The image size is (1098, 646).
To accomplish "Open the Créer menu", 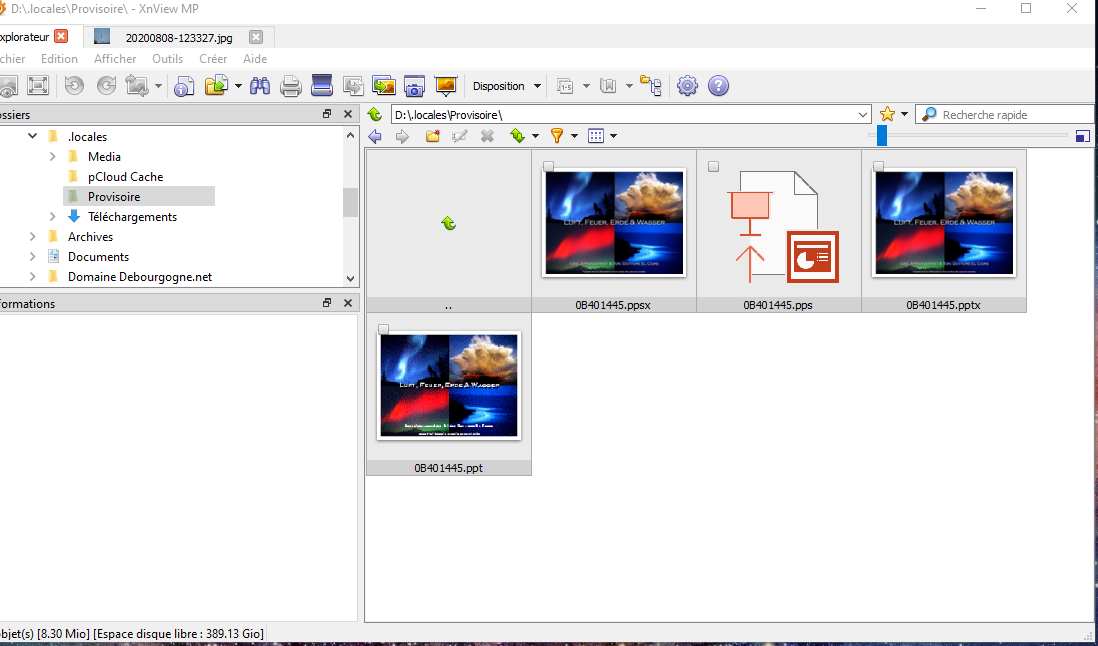I will (x=213, y=59).
